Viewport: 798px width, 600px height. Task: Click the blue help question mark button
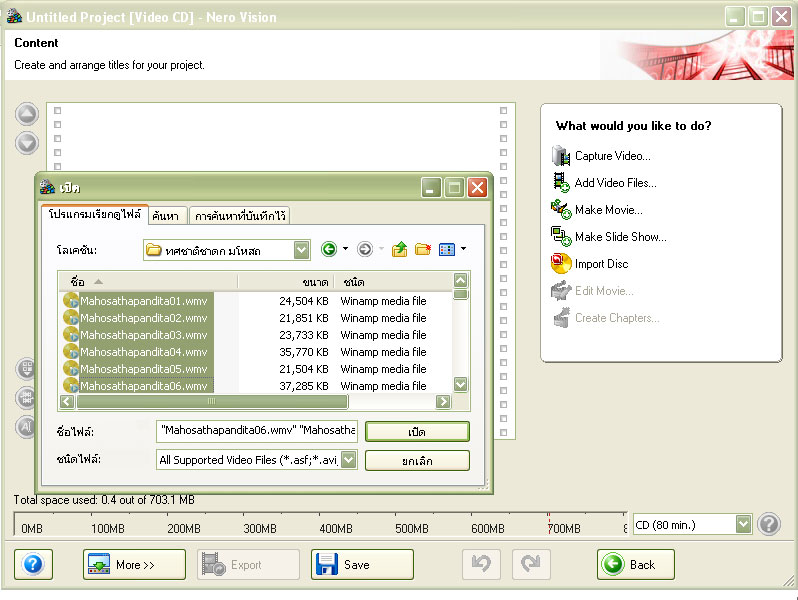click(x=33, y=564)
